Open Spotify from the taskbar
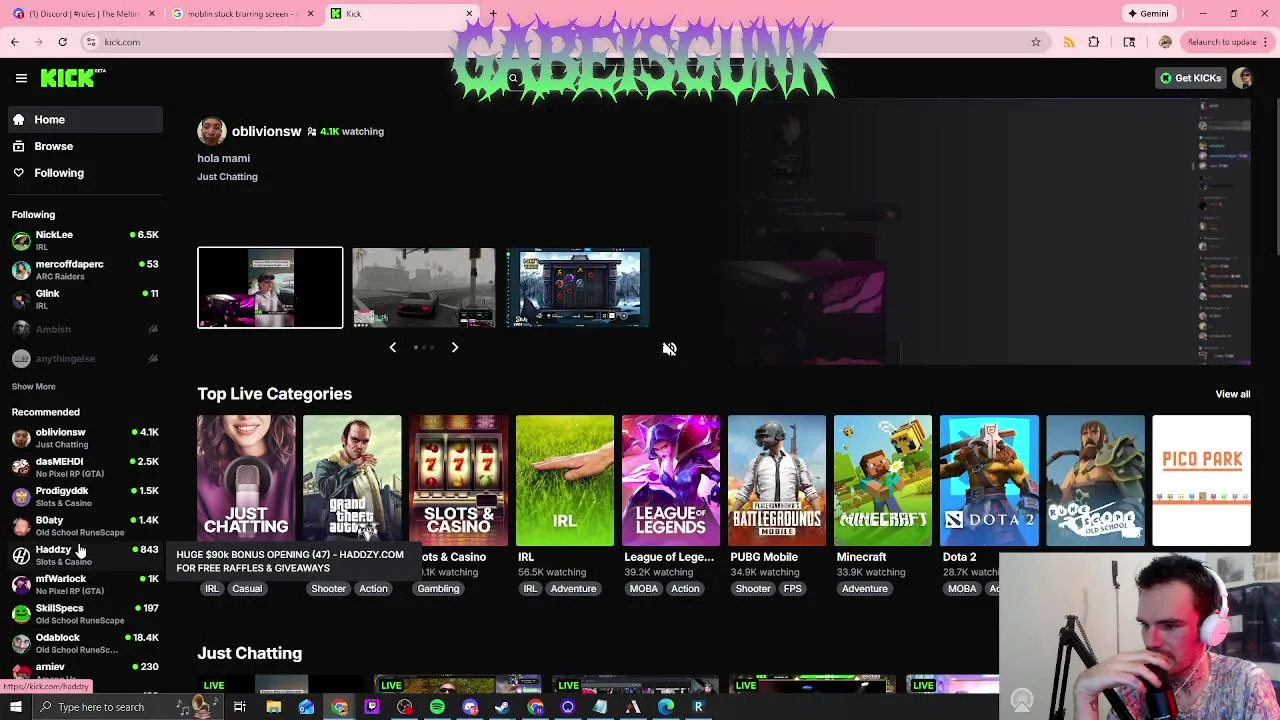This screenshot has width=1280, height=720. (x=437, y=707)
